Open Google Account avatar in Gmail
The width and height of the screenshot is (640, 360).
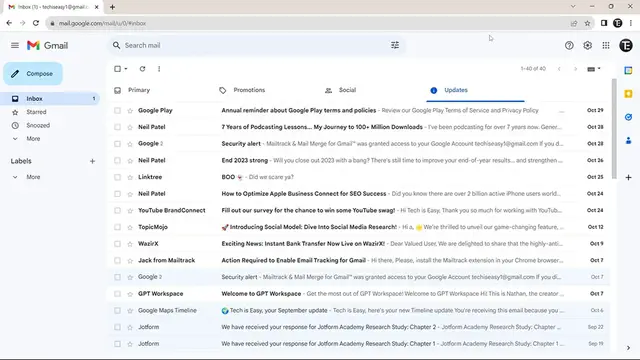[x=626, y=45]
